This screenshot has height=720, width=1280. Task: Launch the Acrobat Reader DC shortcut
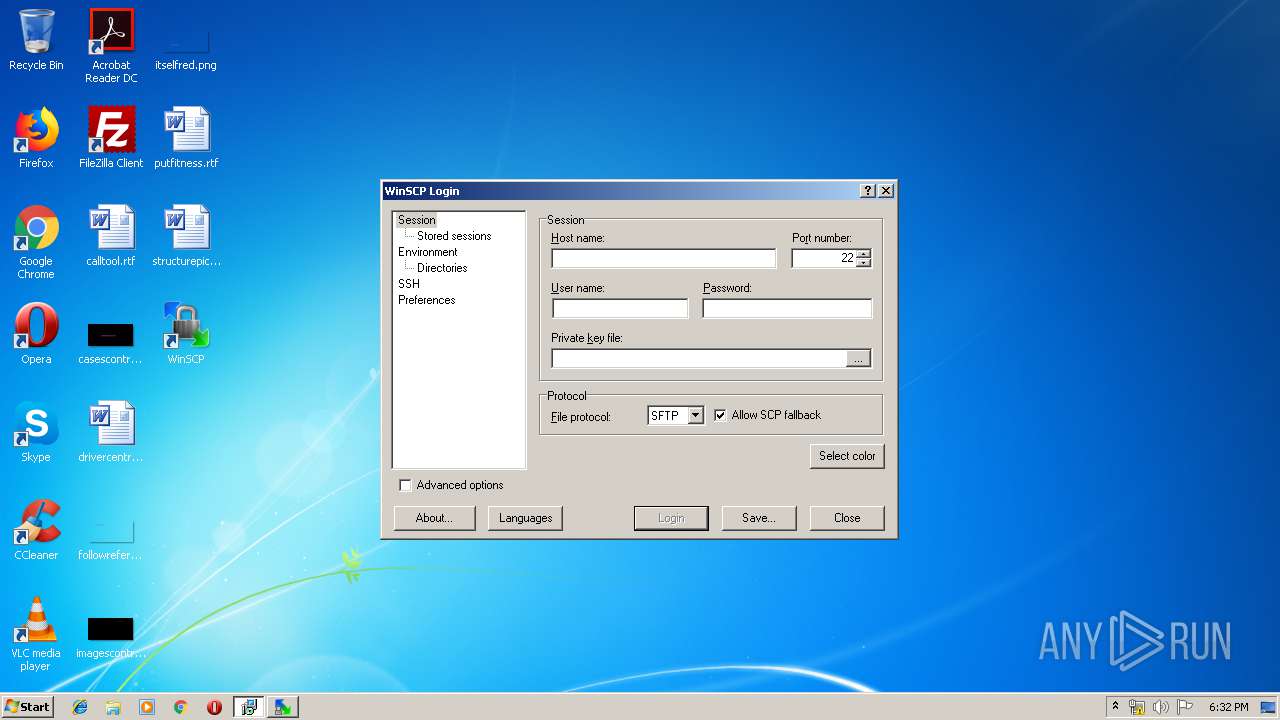[111, 45]
